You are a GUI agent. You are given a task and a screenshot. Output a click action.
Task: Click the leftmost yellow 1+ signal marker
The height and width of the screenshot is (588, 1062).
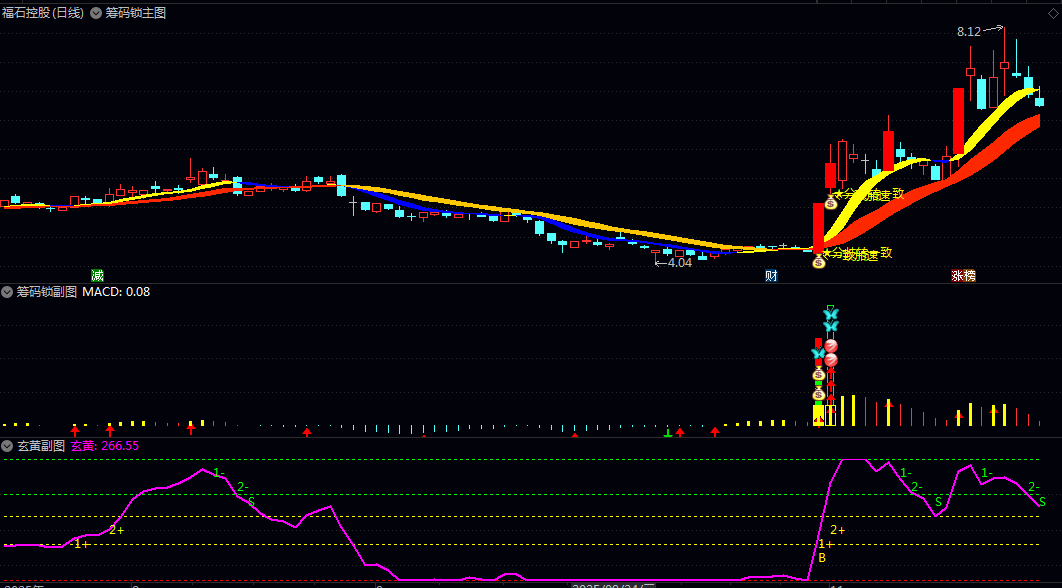pyautogui.click(x=82, y=543)
